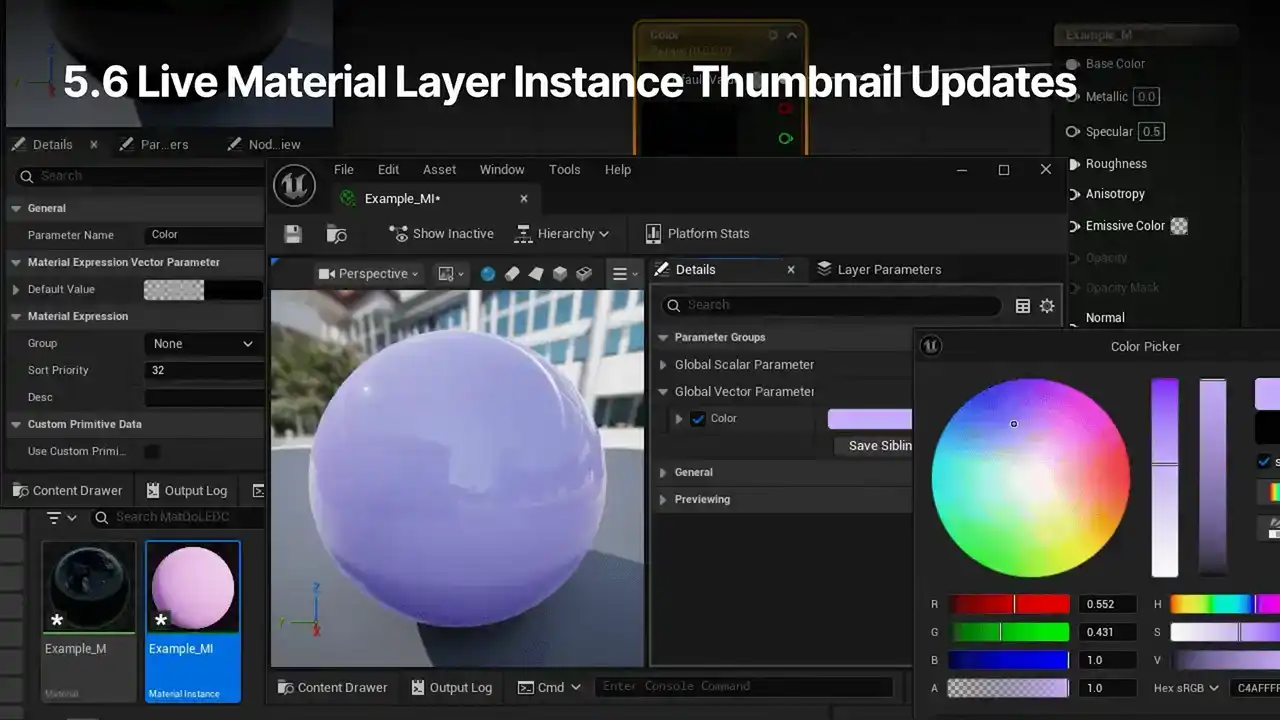This screenshot has width=1280, height=720.
Task: Open Details panel settings gear icon
Action: pos(1047,306)
